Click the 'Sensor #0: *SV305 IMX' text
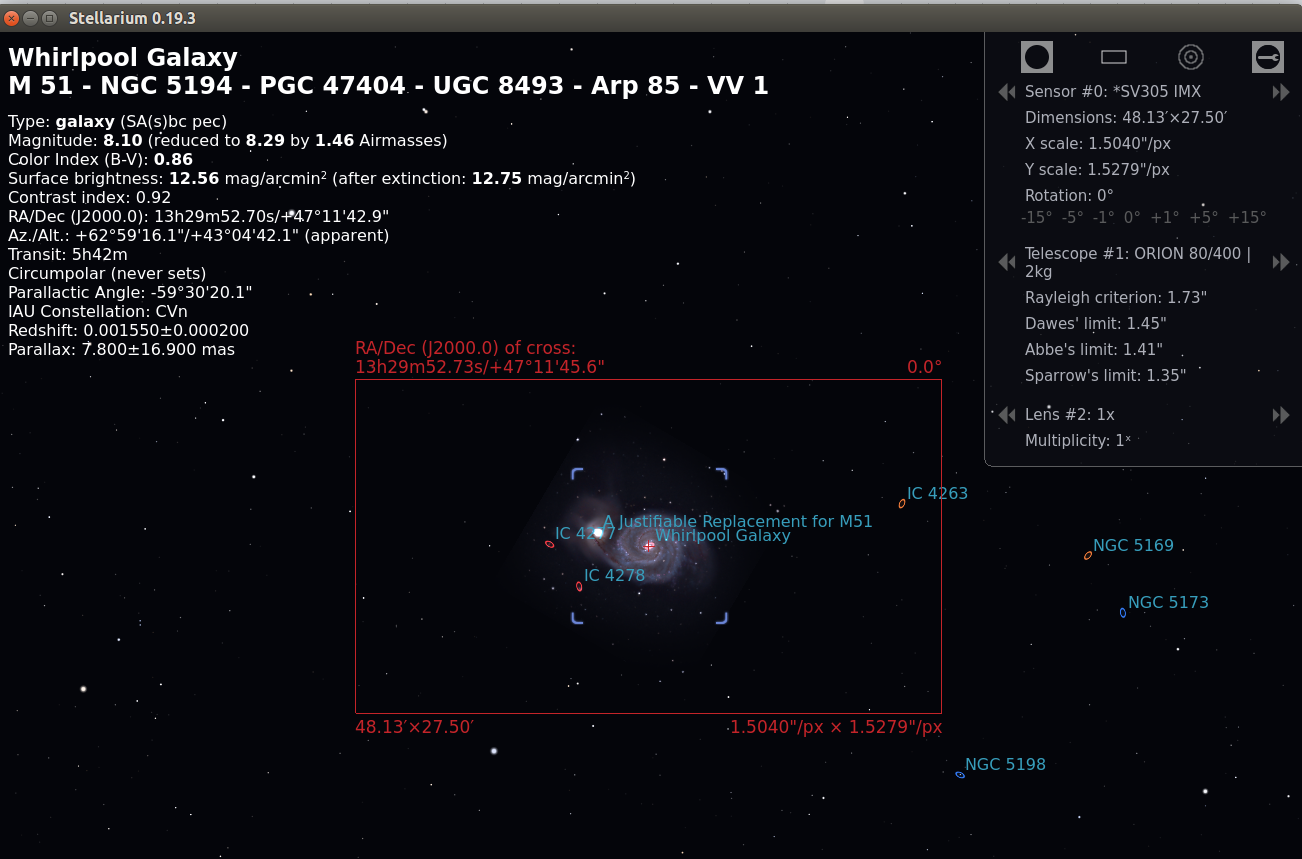 coord(1113,92)
